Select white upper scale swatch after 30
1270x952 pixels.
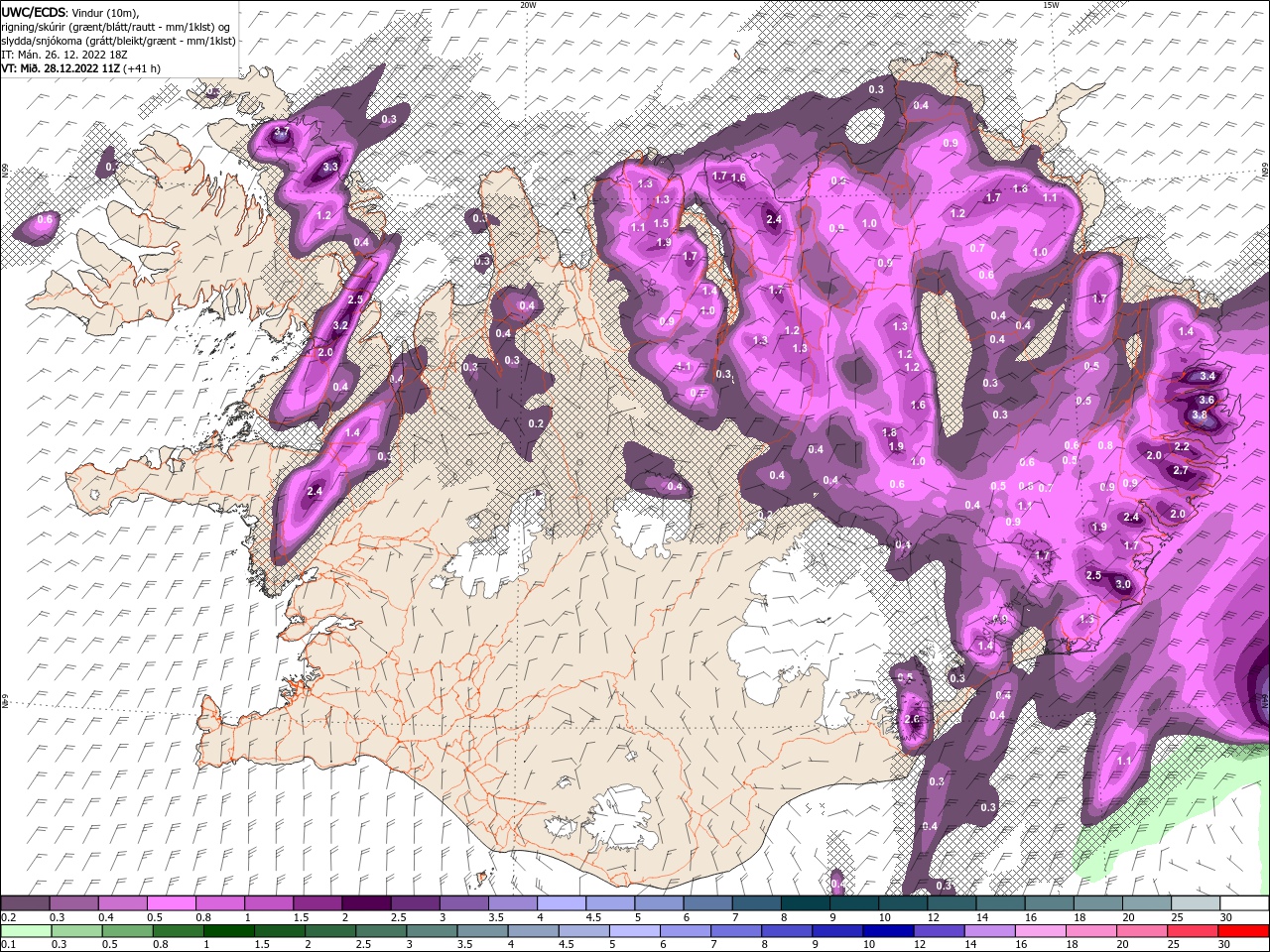pos(1244,903)
